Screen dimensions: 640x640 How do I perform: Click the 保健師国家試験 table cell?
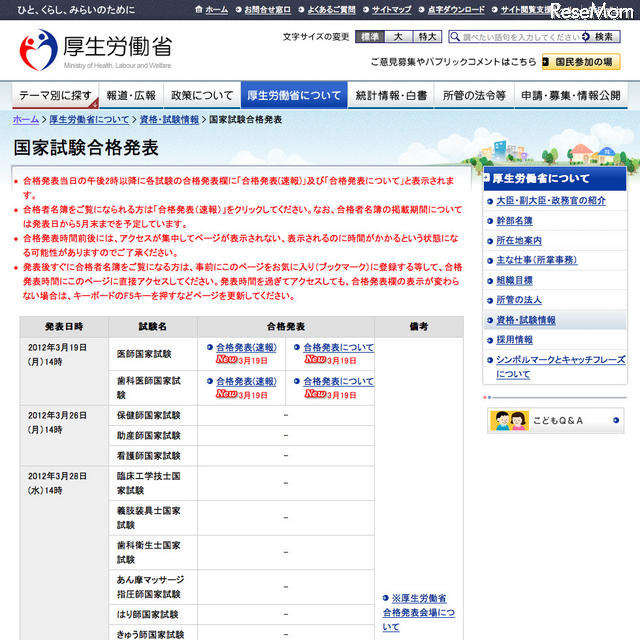153,415
